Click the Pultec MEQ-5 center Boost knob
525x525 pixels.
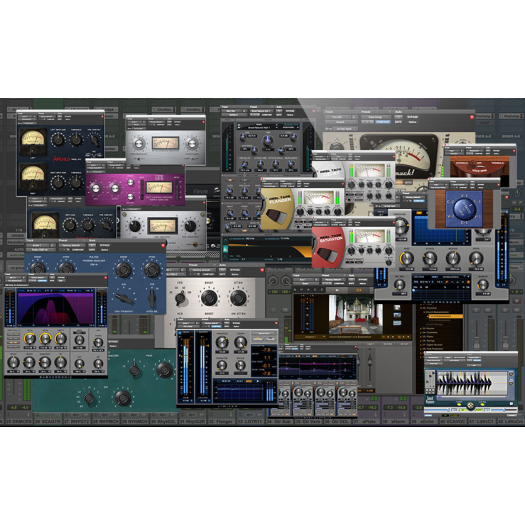click(x=209, y=297)
